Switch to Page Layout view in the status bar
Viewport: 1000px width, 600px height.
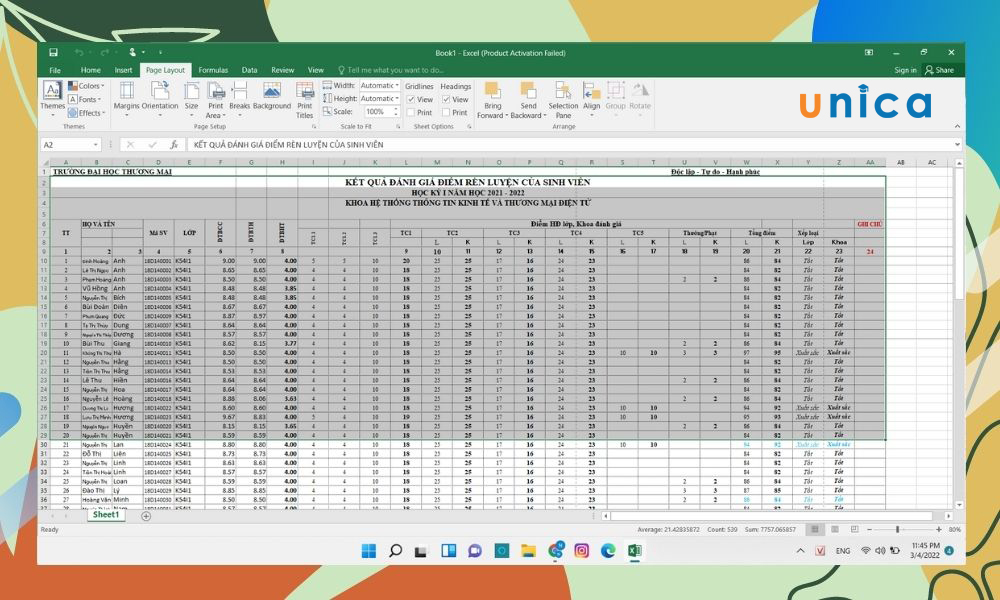coord(835,529)
